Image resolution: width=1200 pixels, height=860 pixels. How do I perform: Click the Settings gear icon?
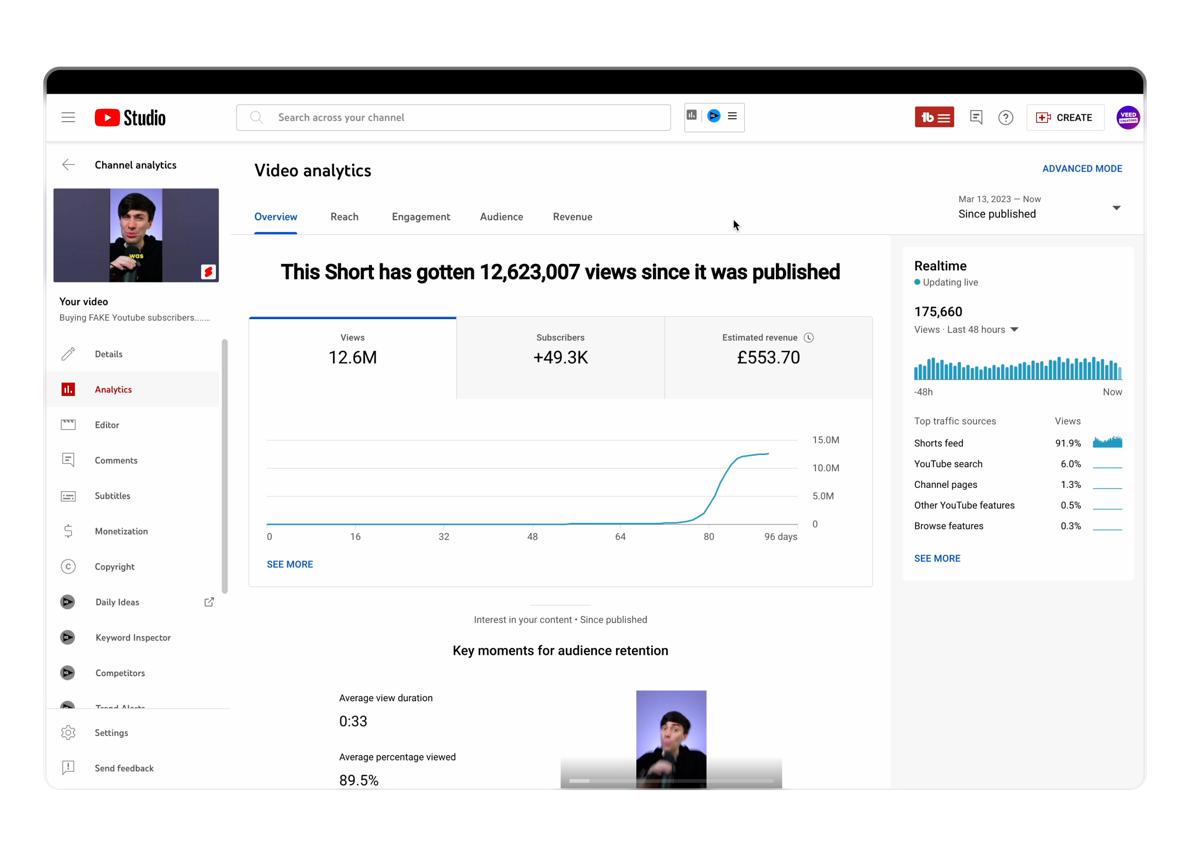[x=68, y=733]
